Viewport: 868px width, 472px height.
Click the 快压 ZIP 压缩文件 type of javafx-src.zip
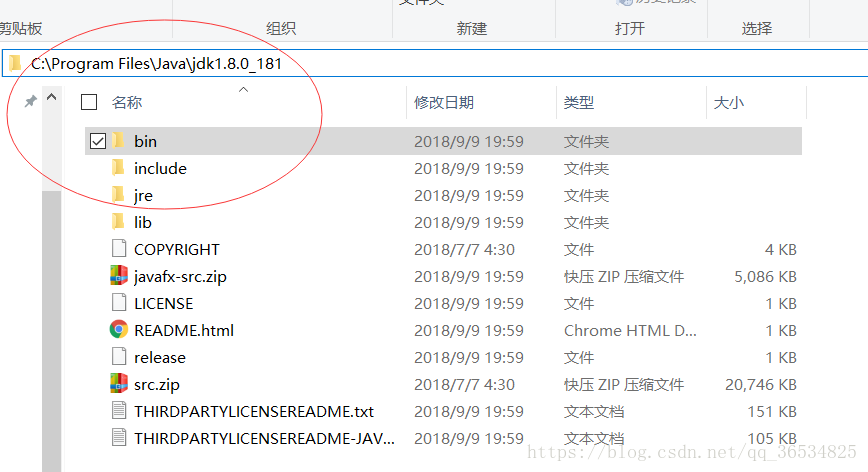point(624,277)
